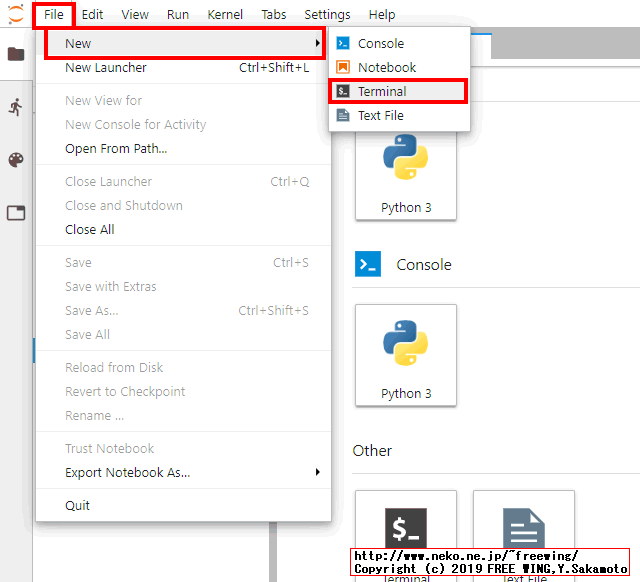Click the Jupyter logo icon
Screen dimensions: 640x582
tap(14, 14)
